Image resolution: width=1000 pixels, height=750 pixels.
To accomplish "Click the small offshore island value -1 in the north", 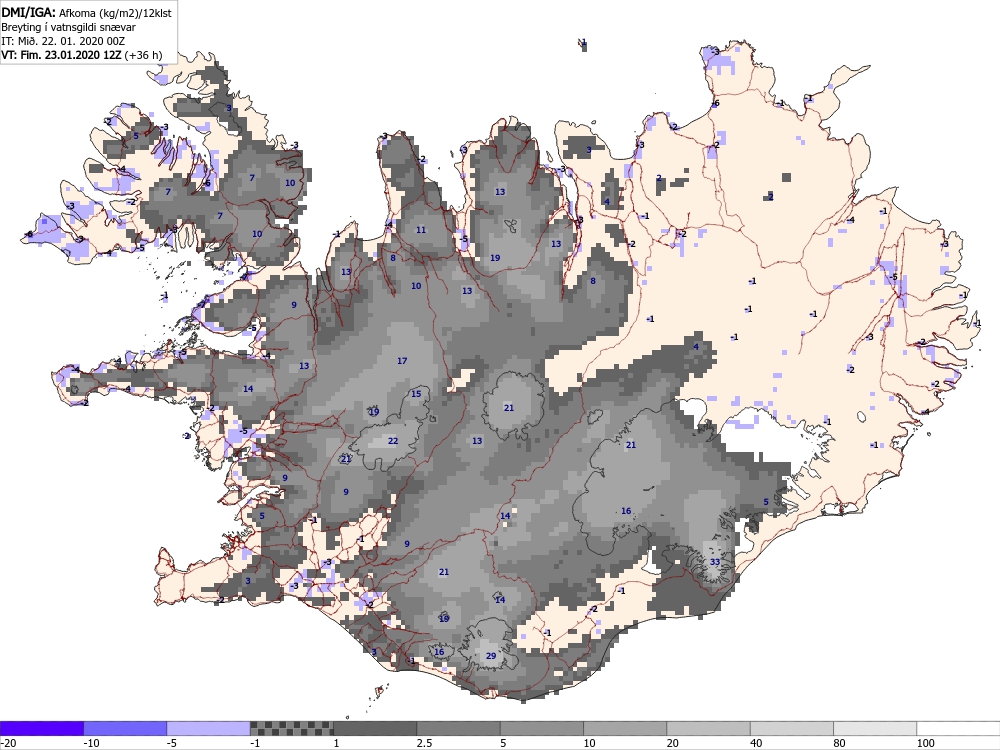I will pyautogui.click(x=583, y=43).
